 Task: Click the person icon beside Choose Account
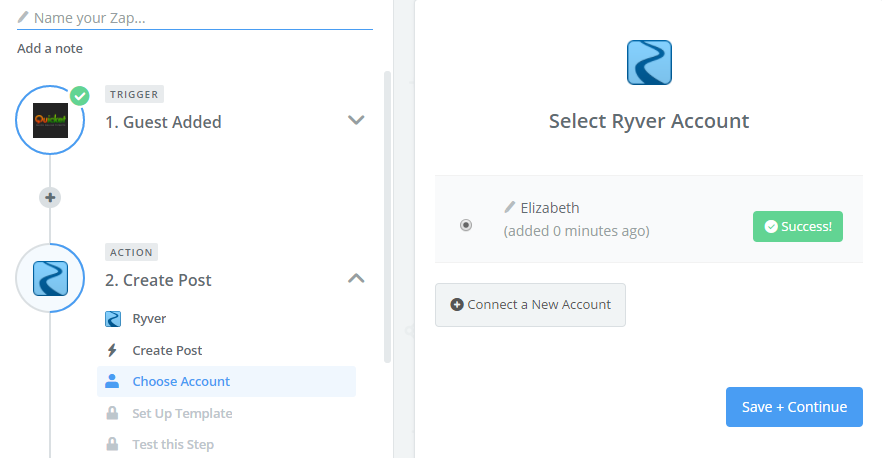[x=112, y=381]
